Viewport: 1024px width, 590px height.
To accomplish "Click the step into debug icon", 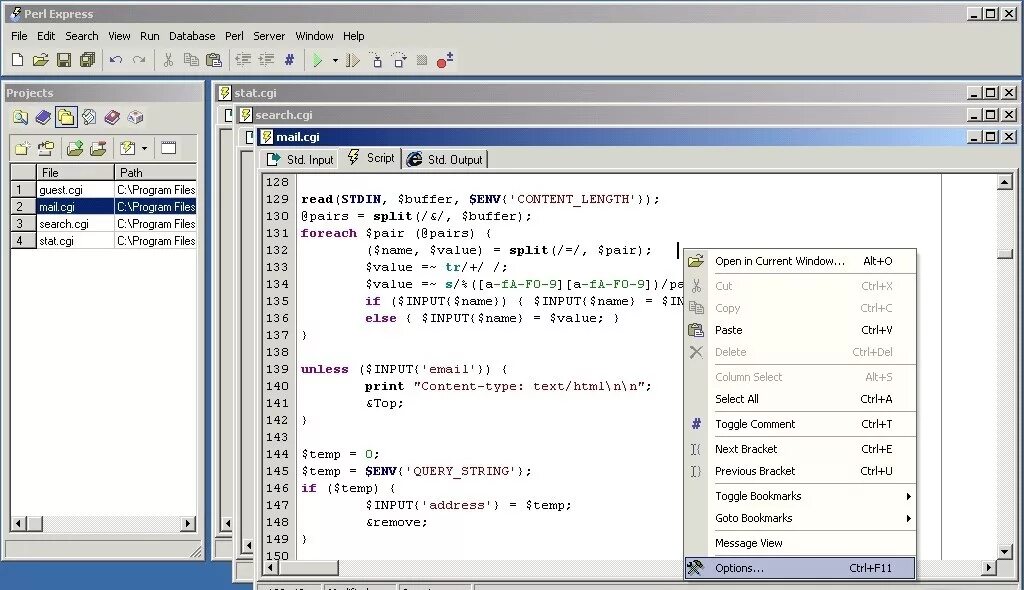I will point(376,61).
